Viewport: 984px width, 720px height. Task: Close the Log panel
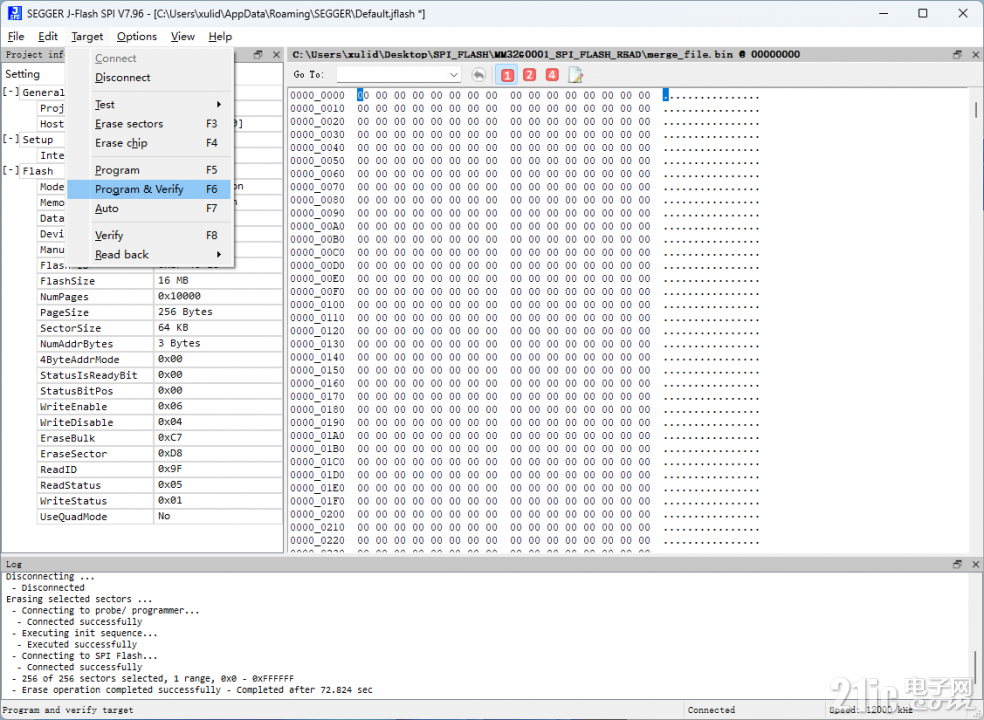pyautogui.click(x=975, y=564)
